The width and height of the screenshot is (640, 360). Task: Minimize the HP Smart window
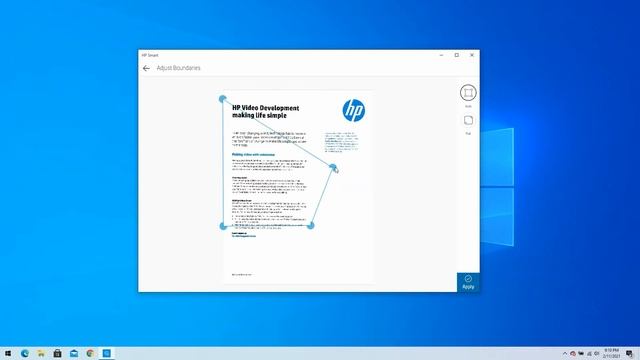tap(441, 55)
